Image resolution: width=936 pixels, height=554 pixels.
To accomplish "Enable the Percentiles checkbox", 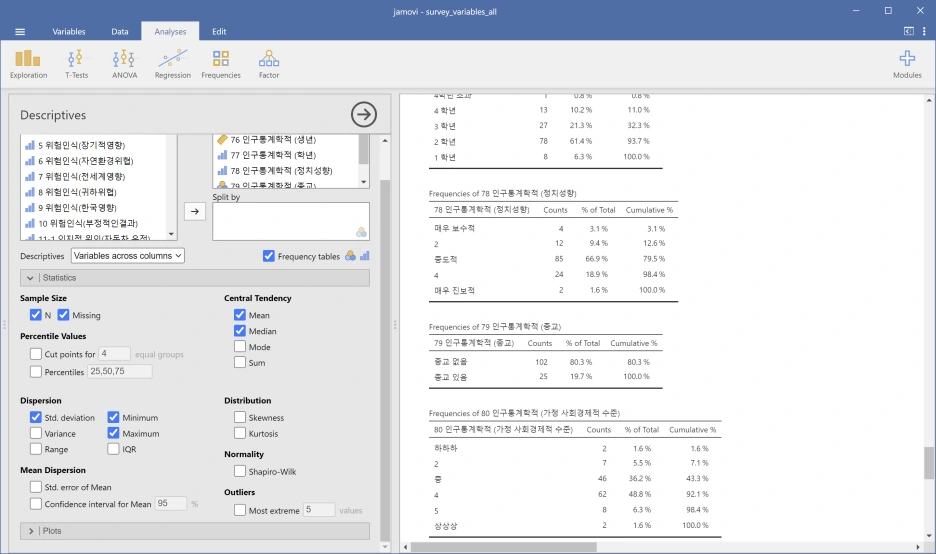I will (36, 371).
